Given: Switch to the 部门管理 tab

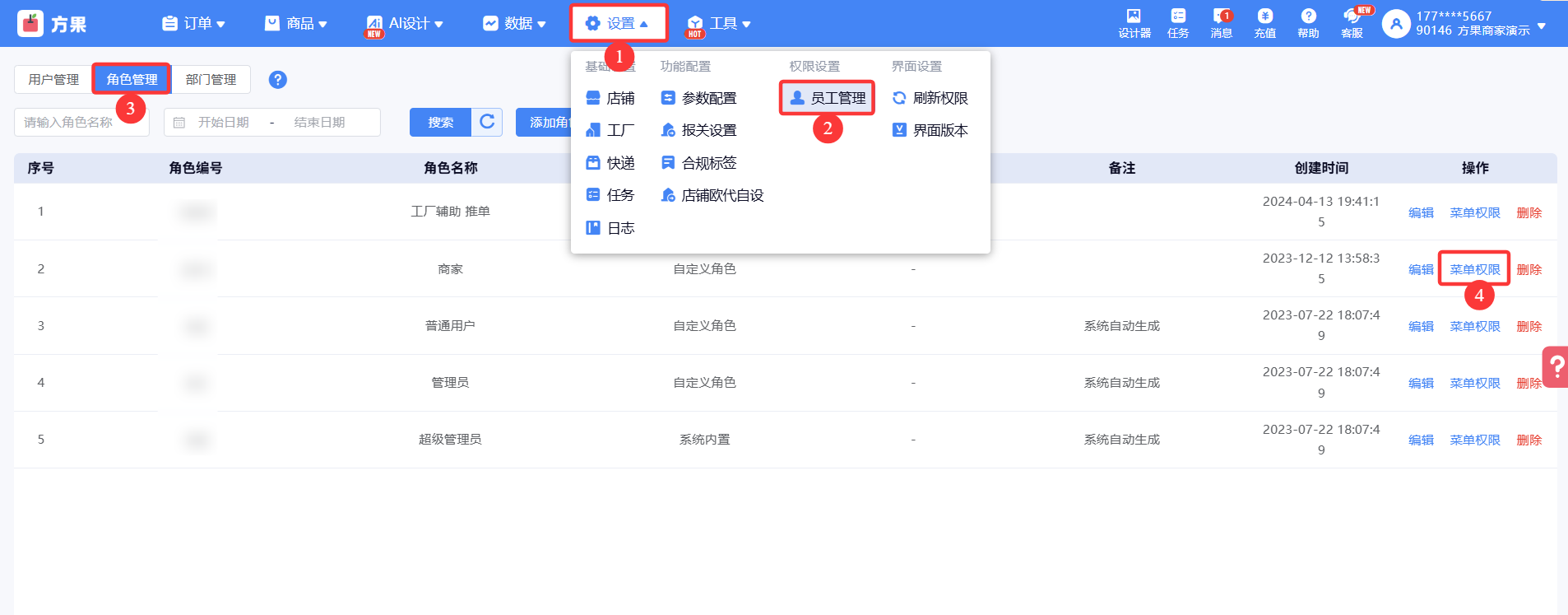Looking at the screenshot, I should [x=211, y=80].
